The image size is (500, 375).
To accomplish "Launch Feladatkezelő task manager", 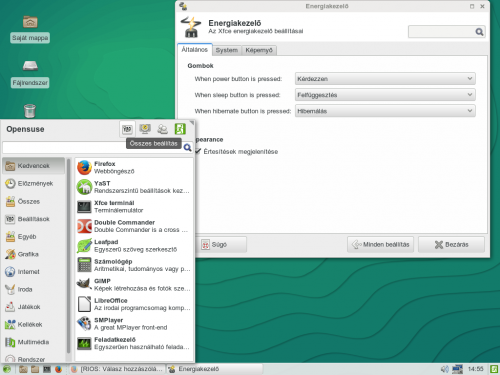I will [134, 343].
